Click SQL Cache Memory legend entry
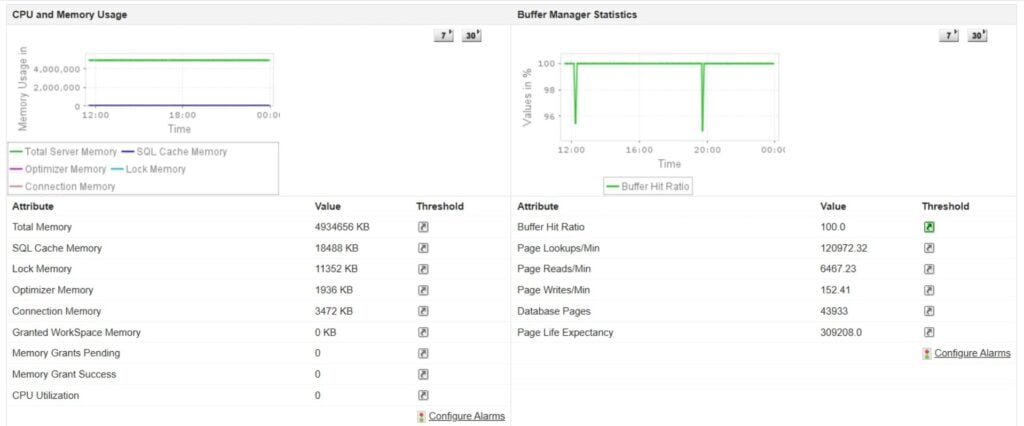The image size is (1024, 426). (x=174, y=152)
